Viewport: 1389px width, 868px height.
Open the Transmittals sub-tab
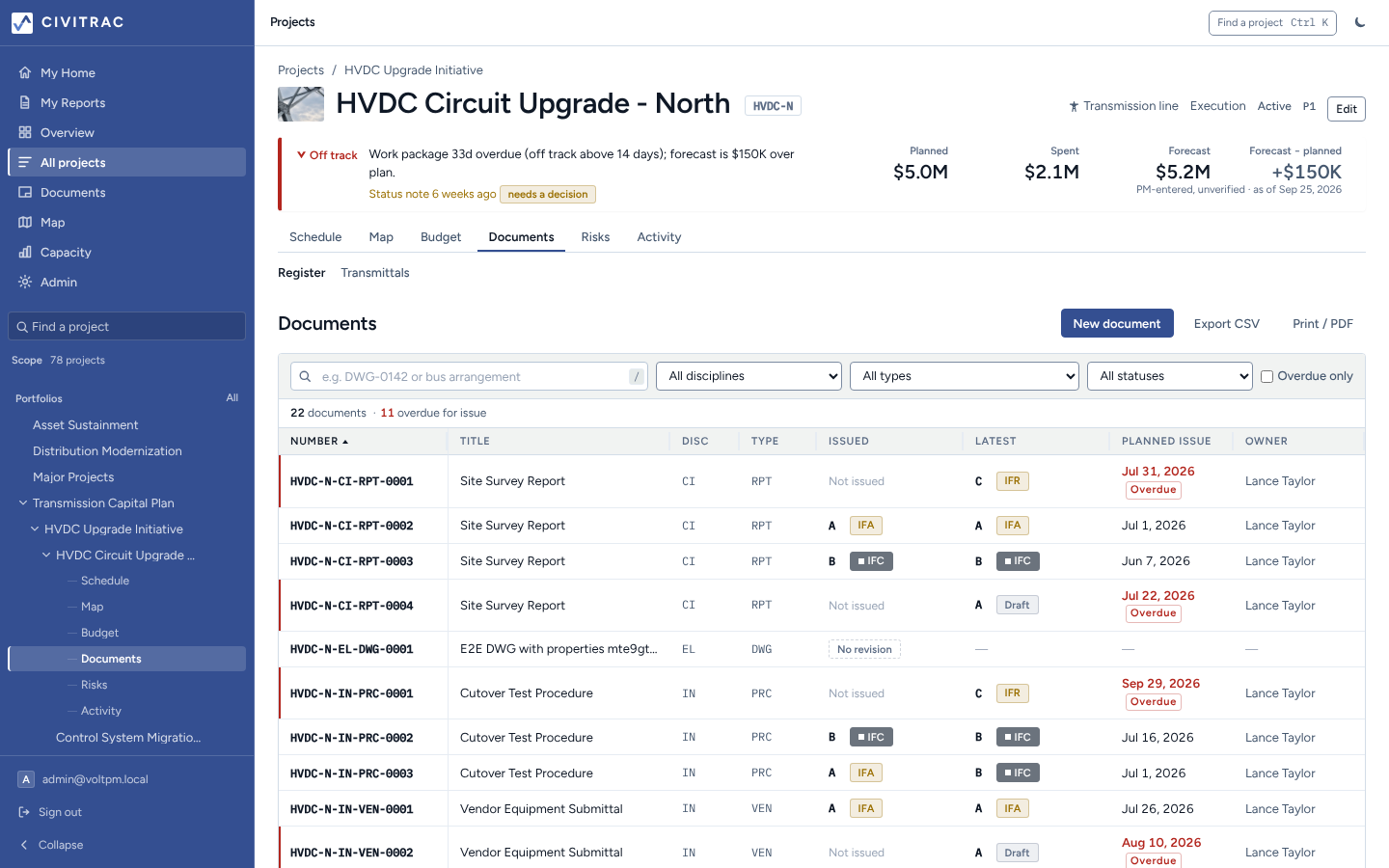pyautogui.click(x=375, y=273)
